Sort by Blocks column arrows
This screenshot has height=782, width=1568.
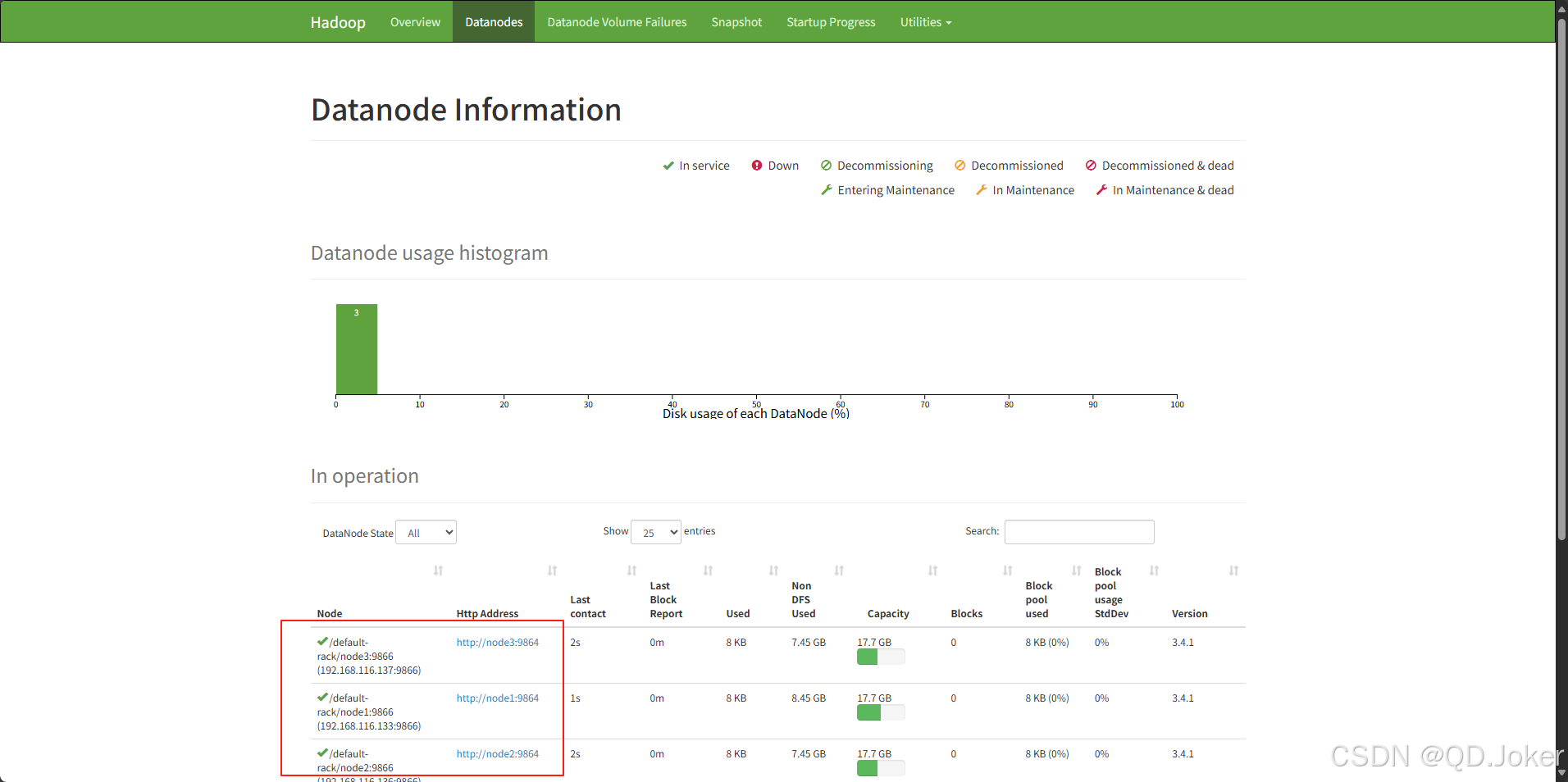[1007, 571]
